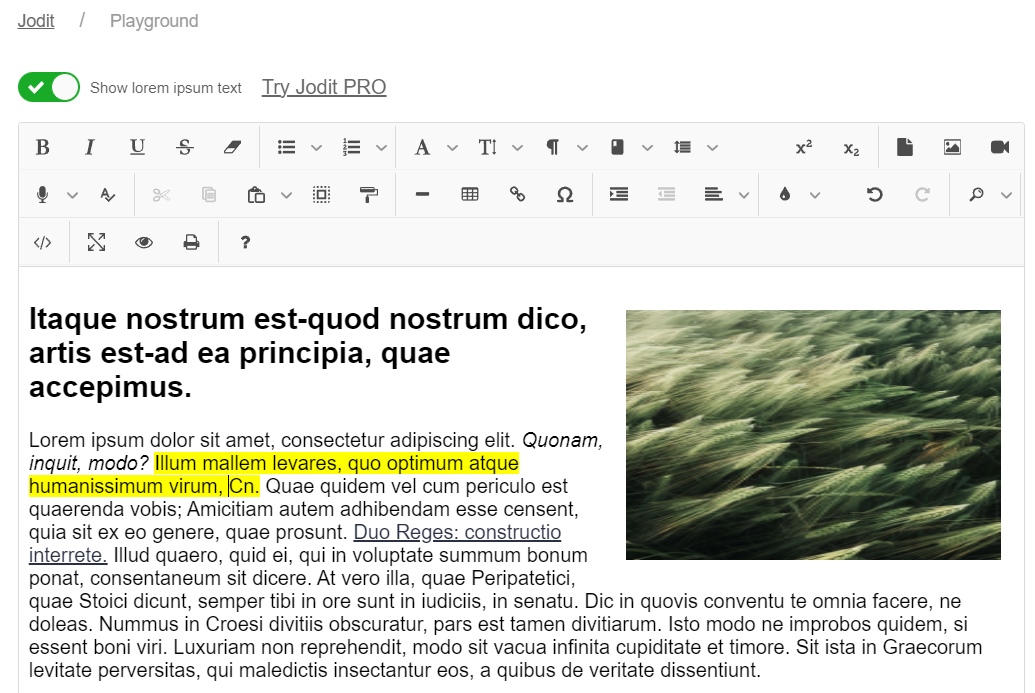This screenshot has width=1035, height=693.
Task: Open the insert link tool
Action: (x=518, y=194)
